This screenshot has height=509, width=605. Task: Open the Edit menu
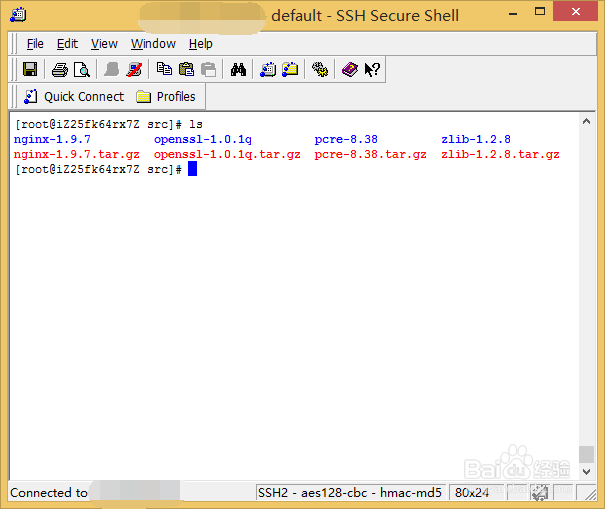tap(67, 44)
